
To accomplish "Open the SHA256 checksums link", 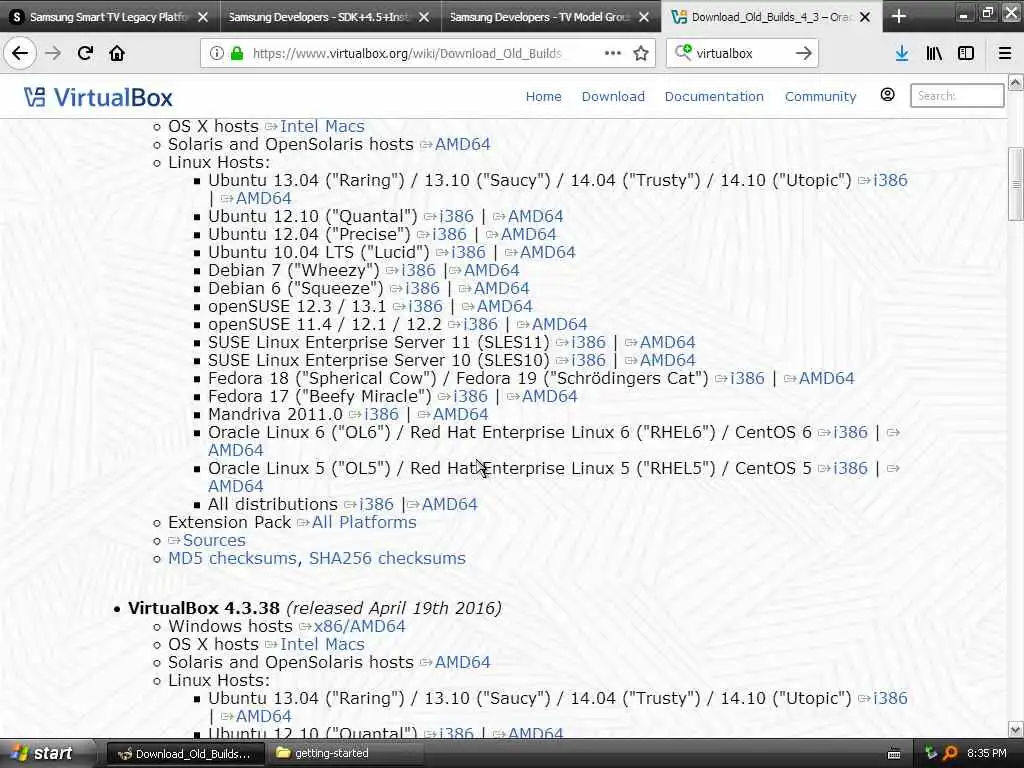I will (387, 558).
